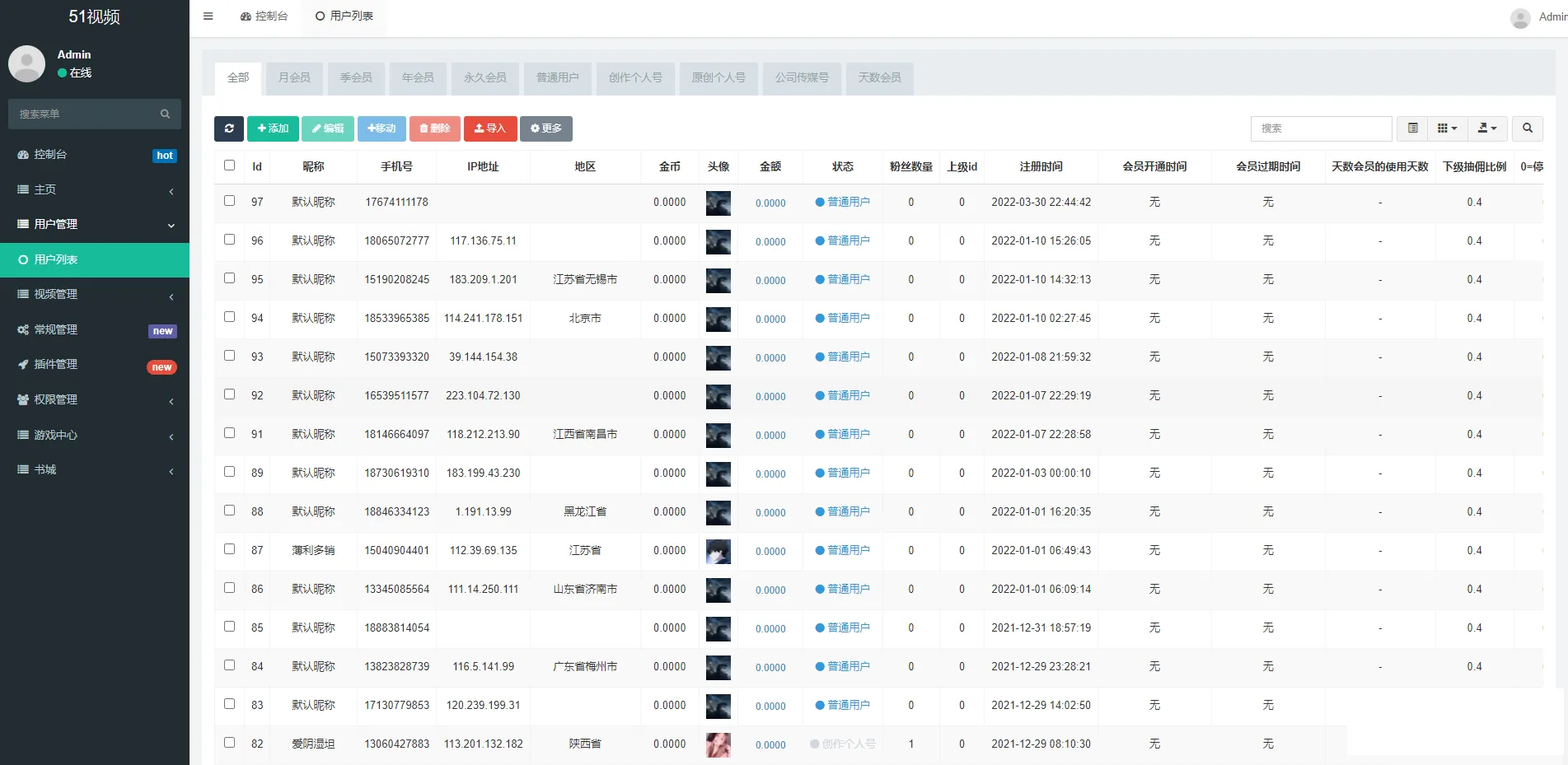
Task: Click the table toggle view icon
Action: coord(1412,128)
